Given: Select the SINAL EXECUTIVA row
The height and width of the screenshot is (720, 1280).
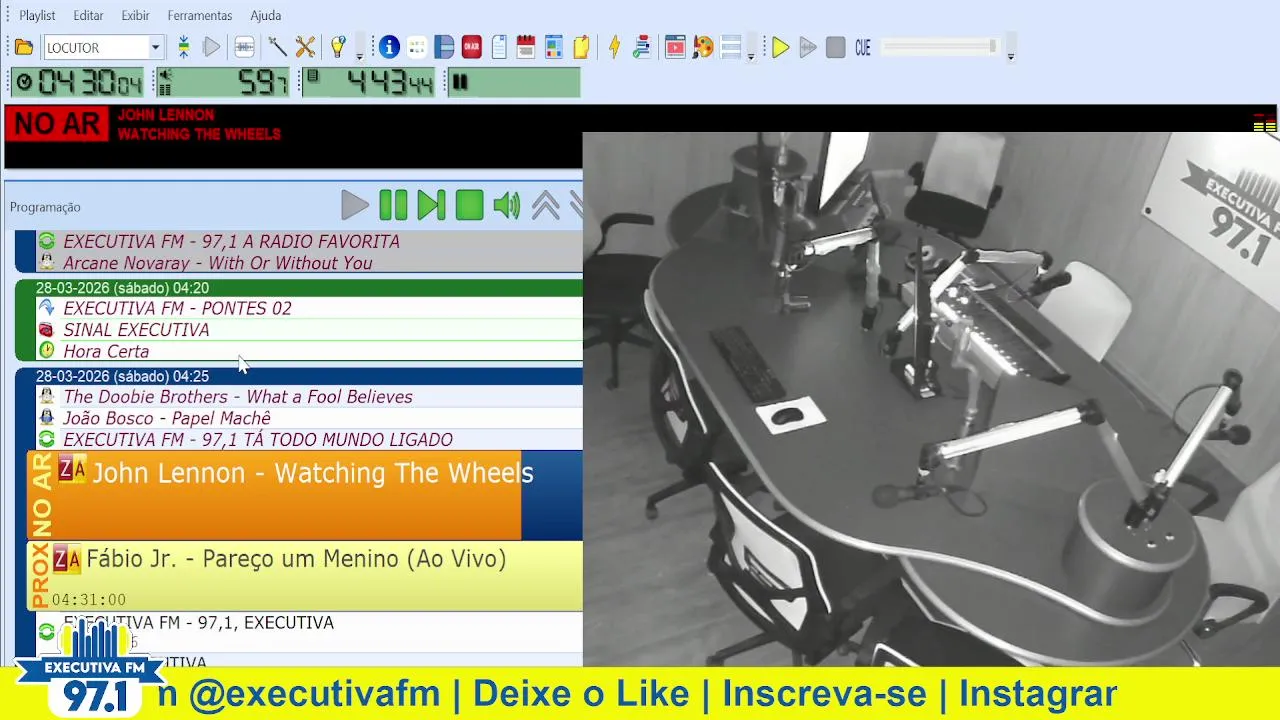Looking at the screenshot, I should tap(309, 330).
